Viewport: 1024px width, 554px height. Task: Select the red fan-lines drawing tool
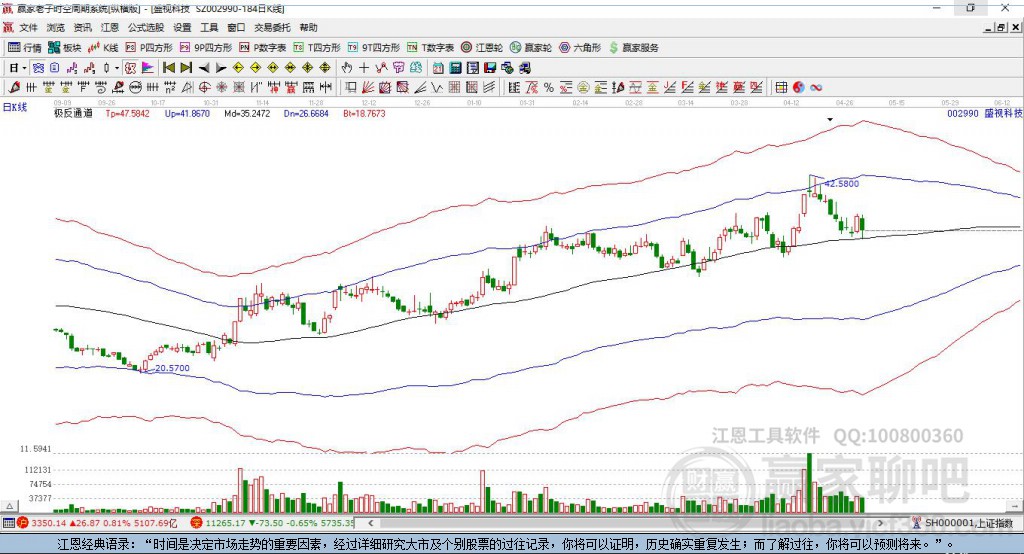[368, 88]
